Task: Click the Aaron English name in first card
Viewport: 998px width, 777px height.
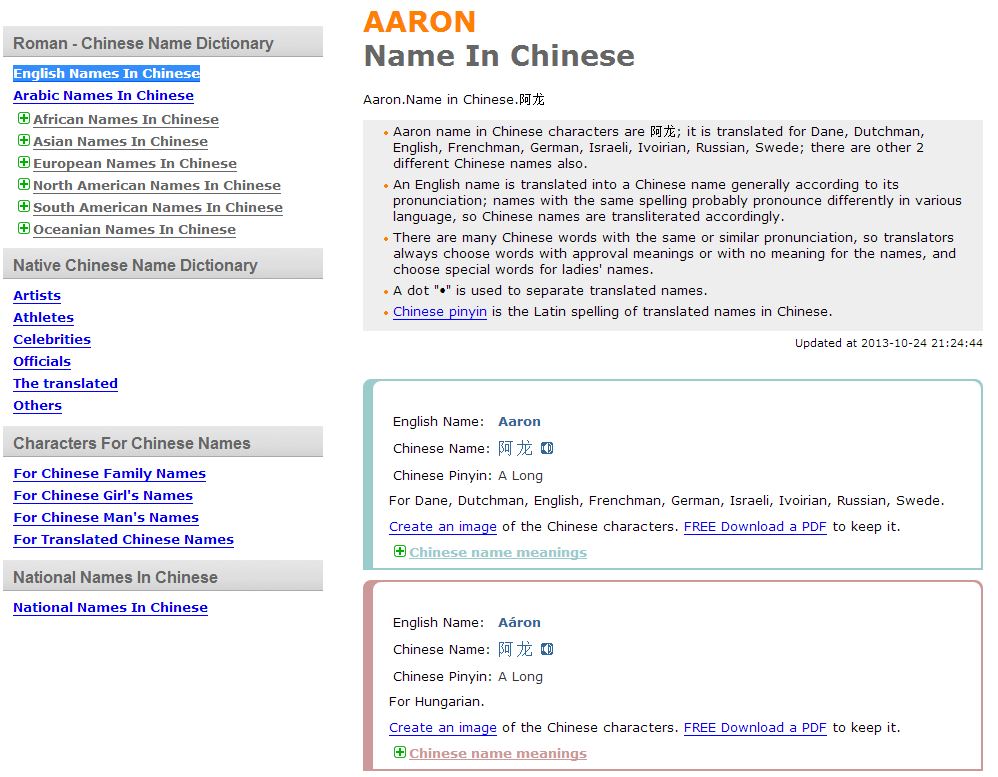Action: pos(519,422)
